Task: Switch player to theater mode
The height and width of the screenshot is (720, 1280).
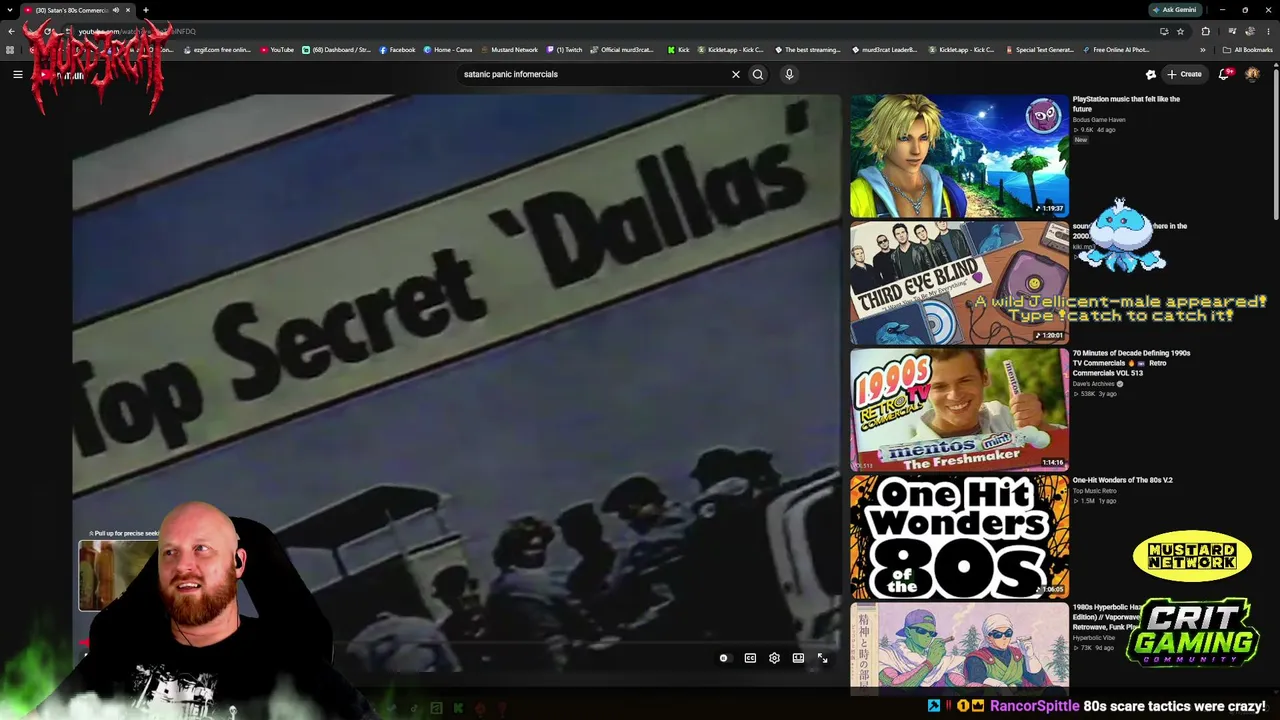Action: pyautogui.click(x=798, y=658)
